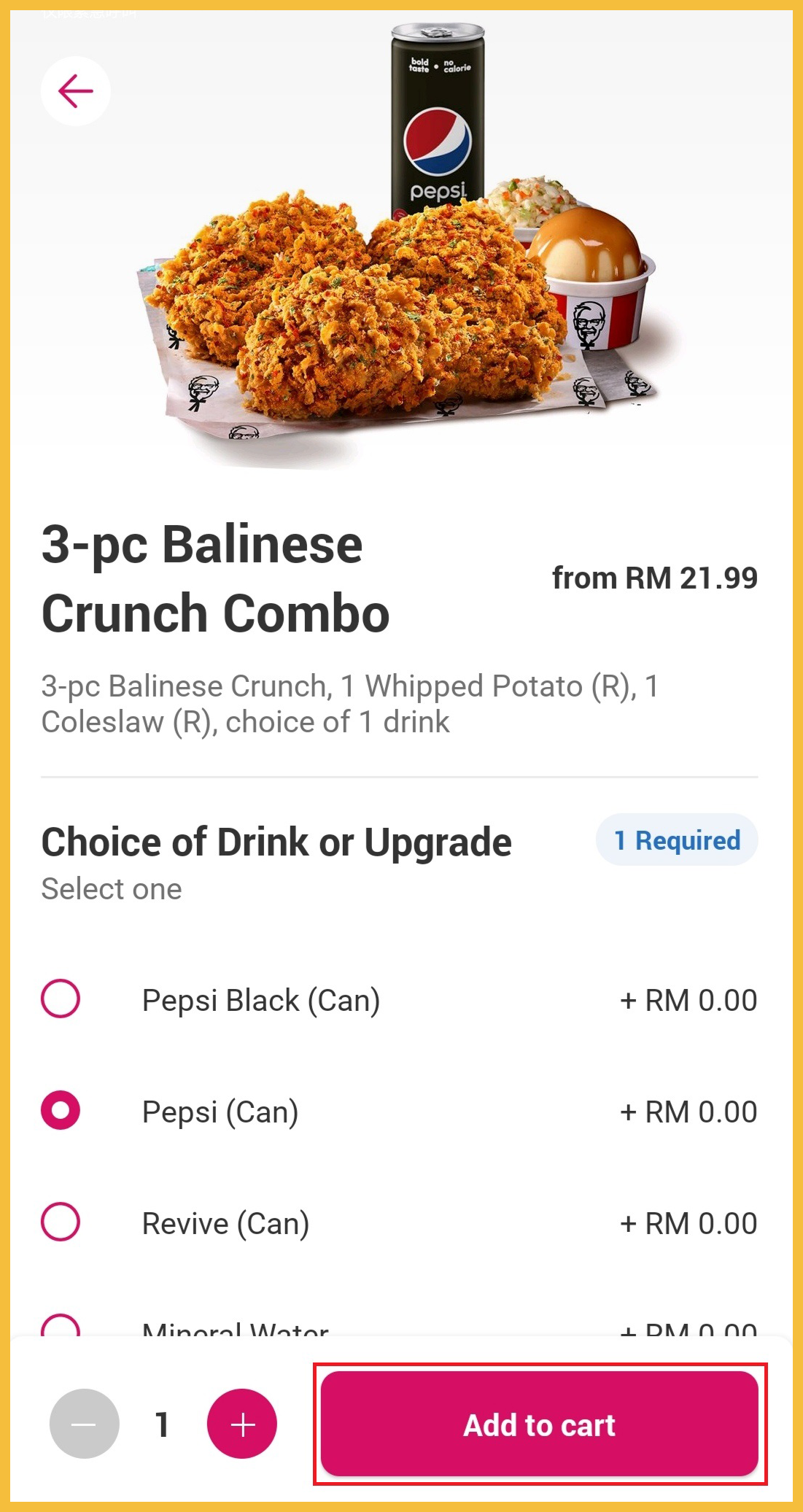The height and width of the screenshot is (1512, 803).
Task: Select the Mineral Water radio option
Action: pyautogui.click(x=61, y=1326)
